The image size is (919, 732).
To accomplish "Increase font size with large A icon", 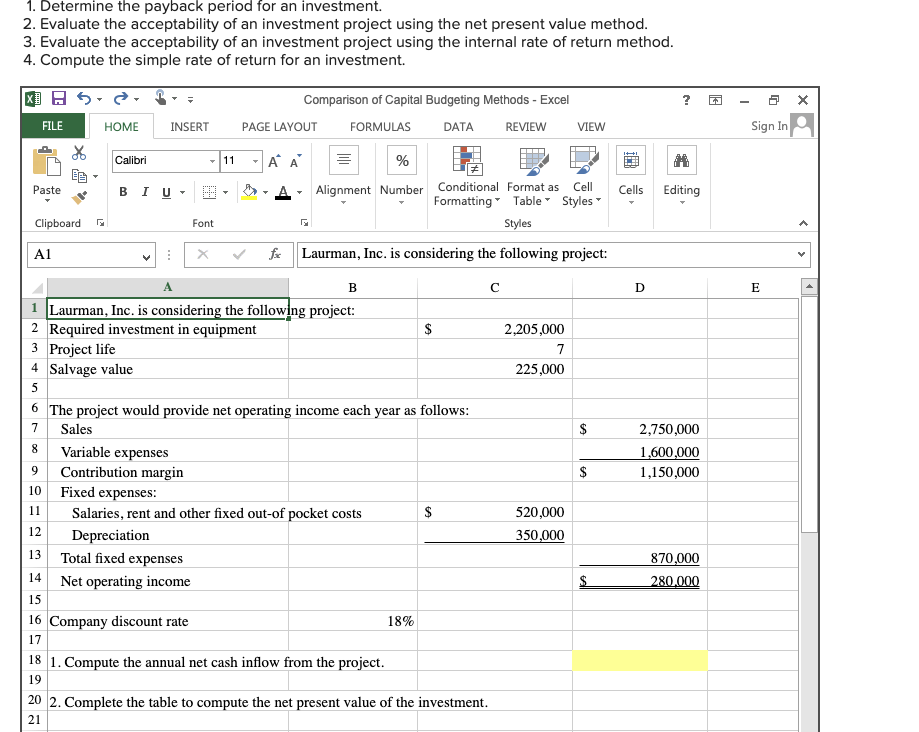I will [x=274, y=161].
